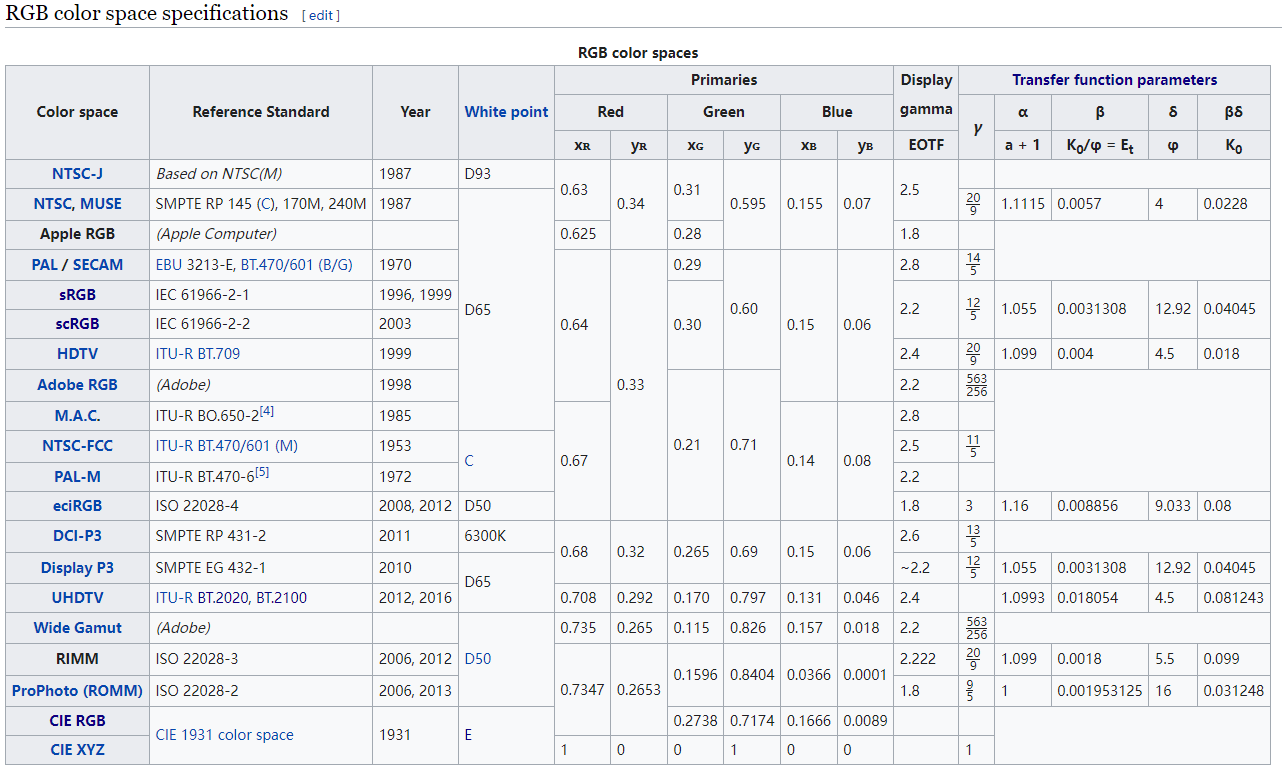Follow the CIE 1931 color space link
The width and height of the screenshot is (1282, 768).
point(225,735)
